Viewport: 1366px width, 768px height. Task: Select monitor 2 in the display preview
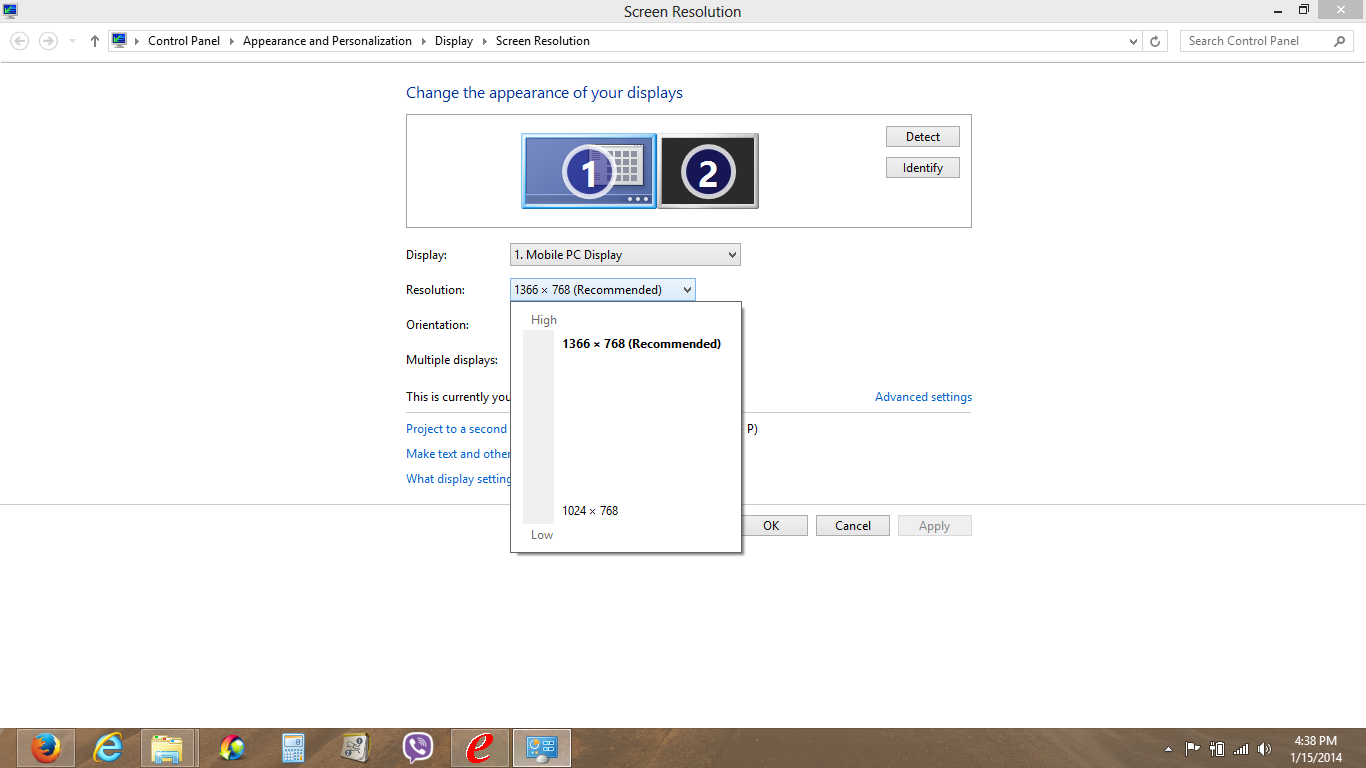pos(708,171)
